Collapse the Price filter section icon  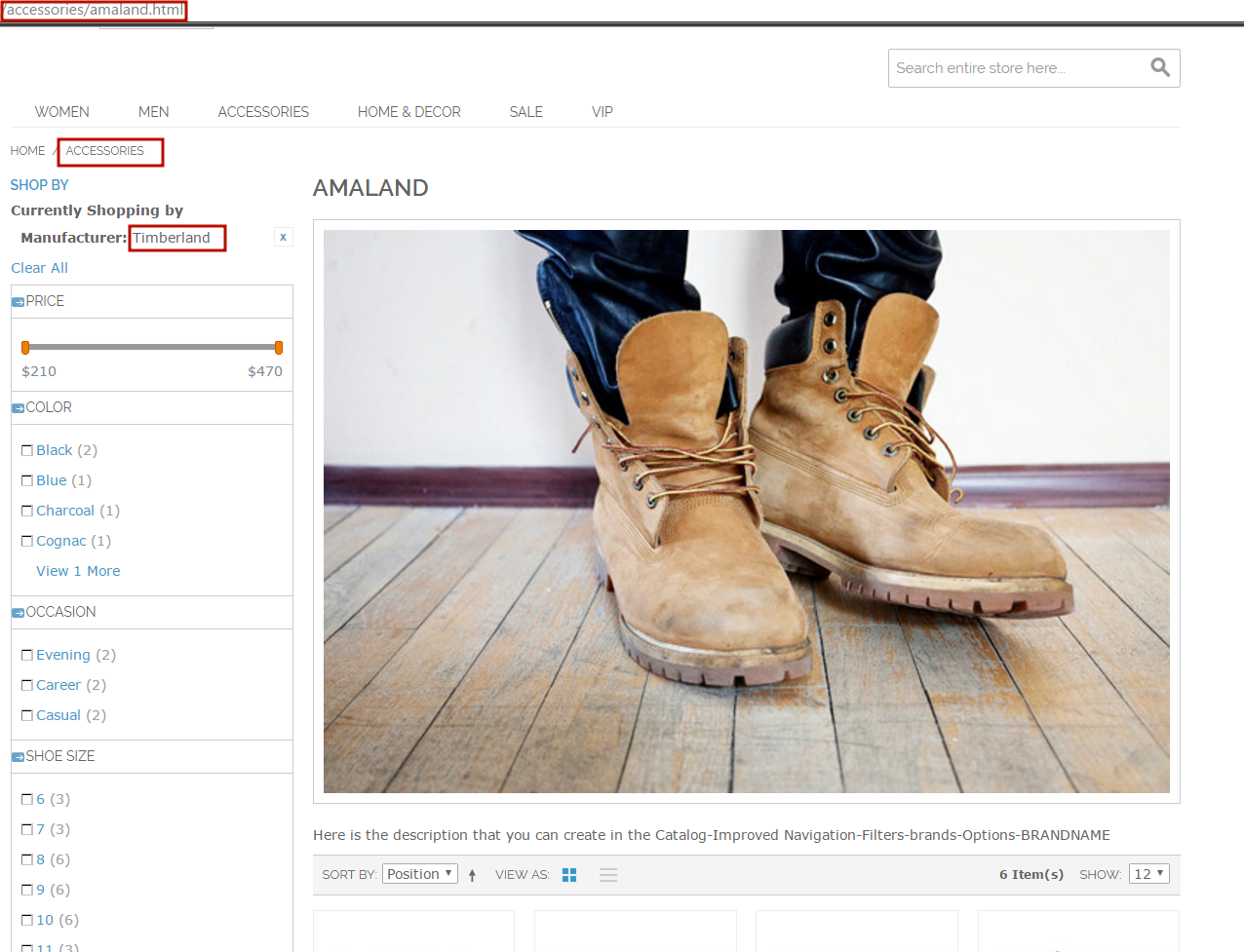18,302
